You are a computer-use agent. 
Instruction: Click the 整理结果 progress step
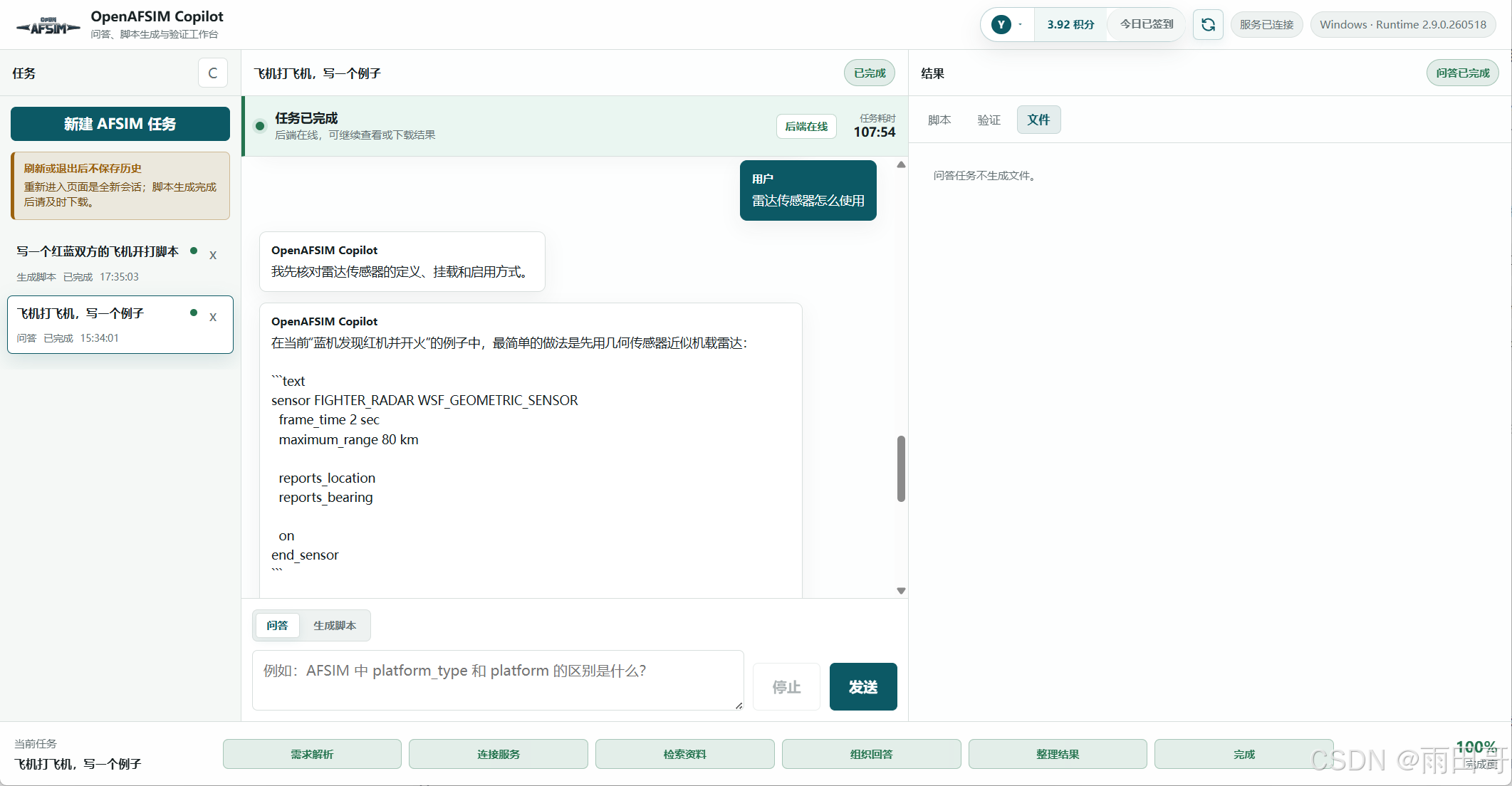[1058, 754]
